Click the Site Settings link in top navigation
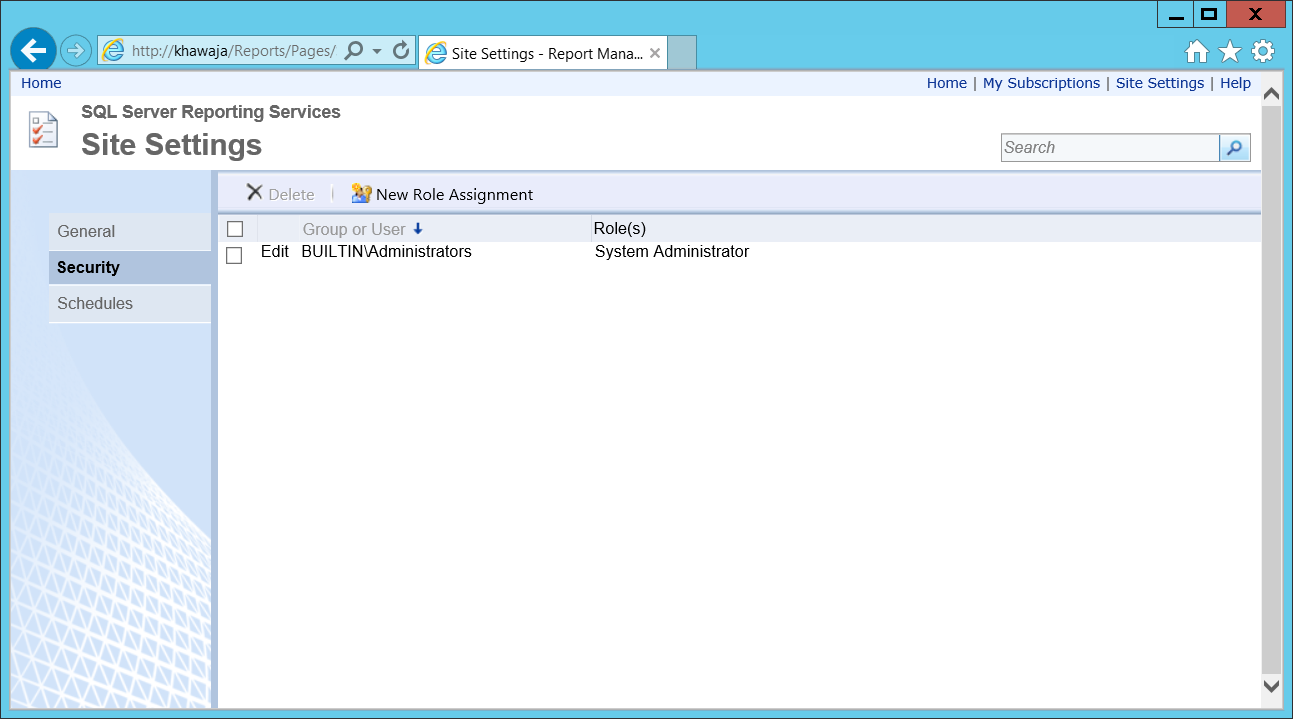The image size is (1293, 719). pos(1160,83)
